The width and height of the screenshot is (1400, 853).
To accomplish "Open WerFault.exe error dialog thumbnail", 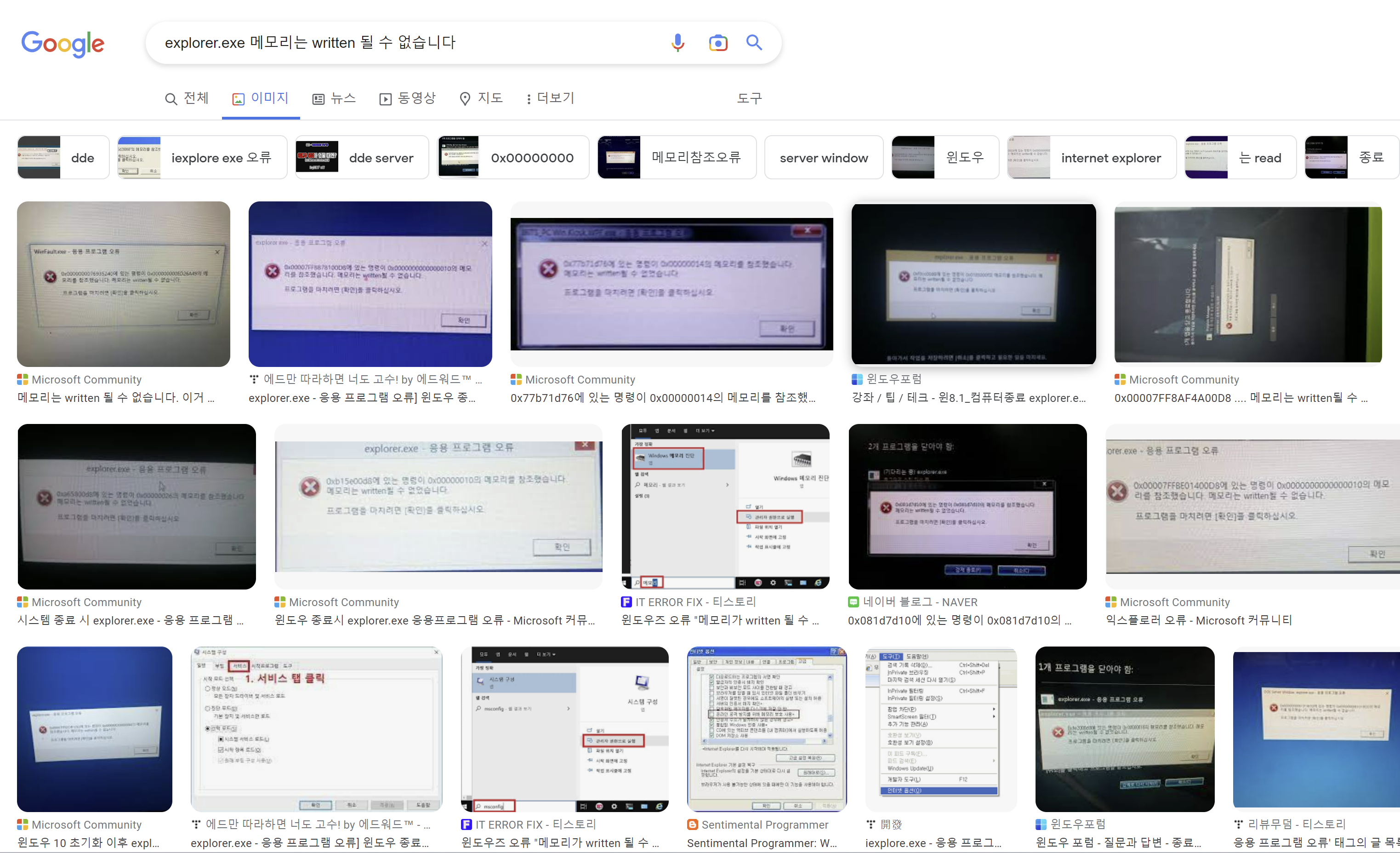I will click(x=123, y=284).
